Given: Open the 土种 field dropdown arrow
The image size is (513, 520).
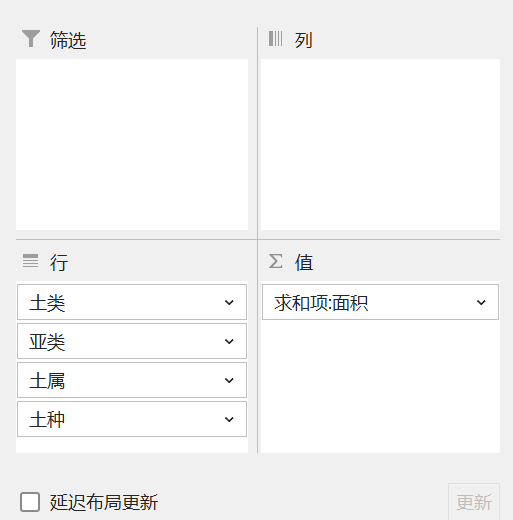Looking at the screenshot, I should tap(229, 419).
